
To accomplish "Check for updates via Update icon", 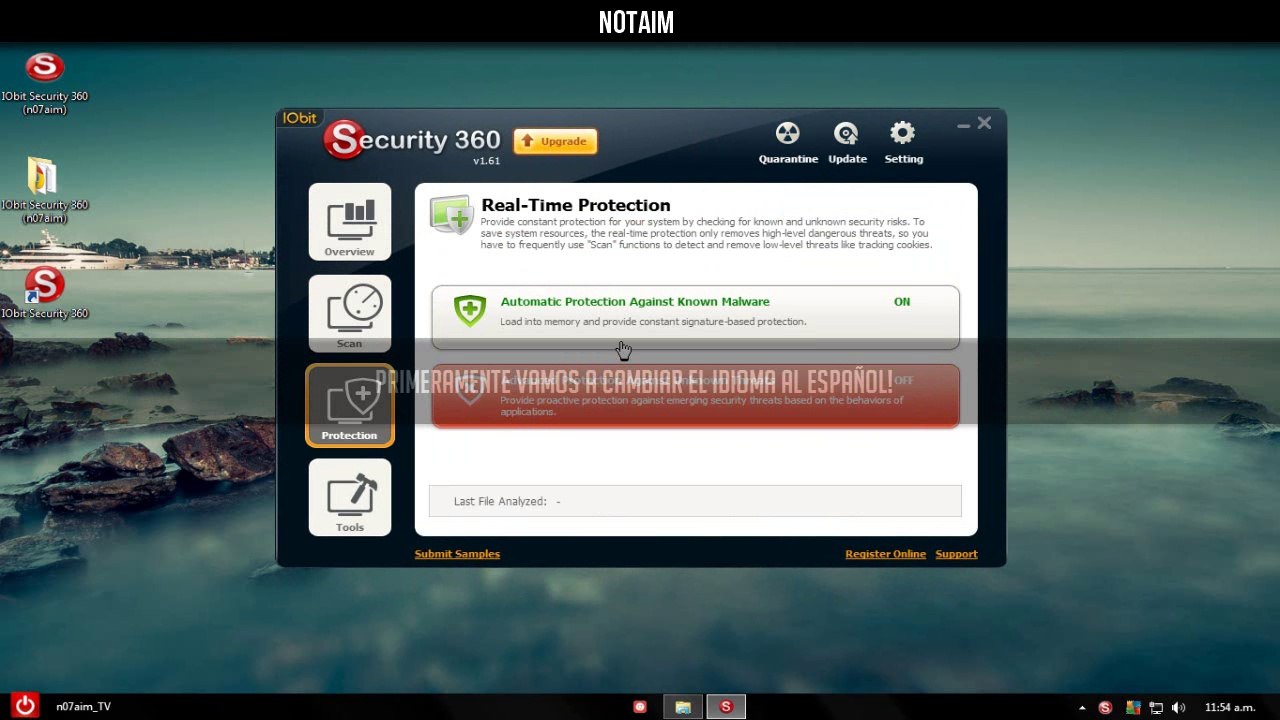I will point(847,143).
